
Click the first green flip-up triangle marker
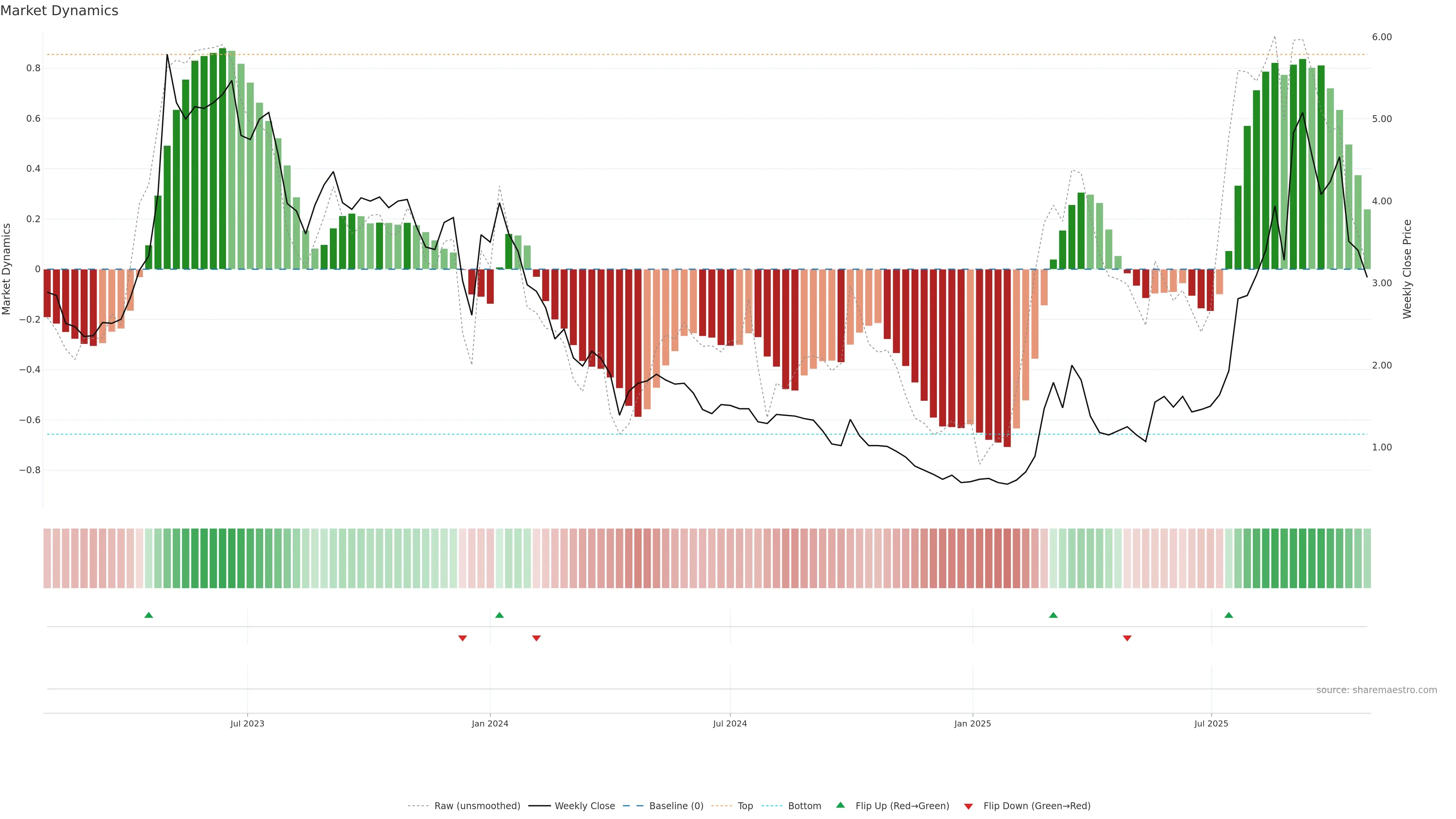coord(149,615)
